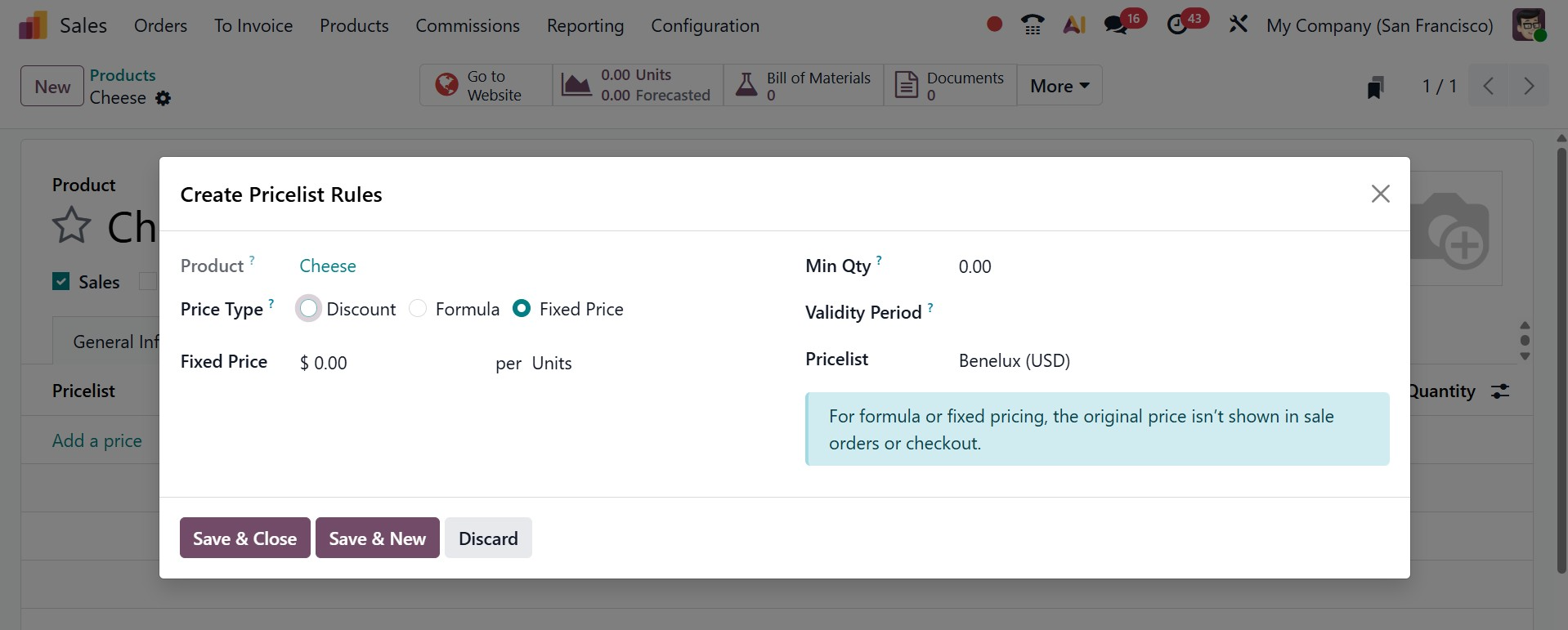1568x630 pixels.
Task: Open the Units unit-of-measure dropdown
Action: 552,363
